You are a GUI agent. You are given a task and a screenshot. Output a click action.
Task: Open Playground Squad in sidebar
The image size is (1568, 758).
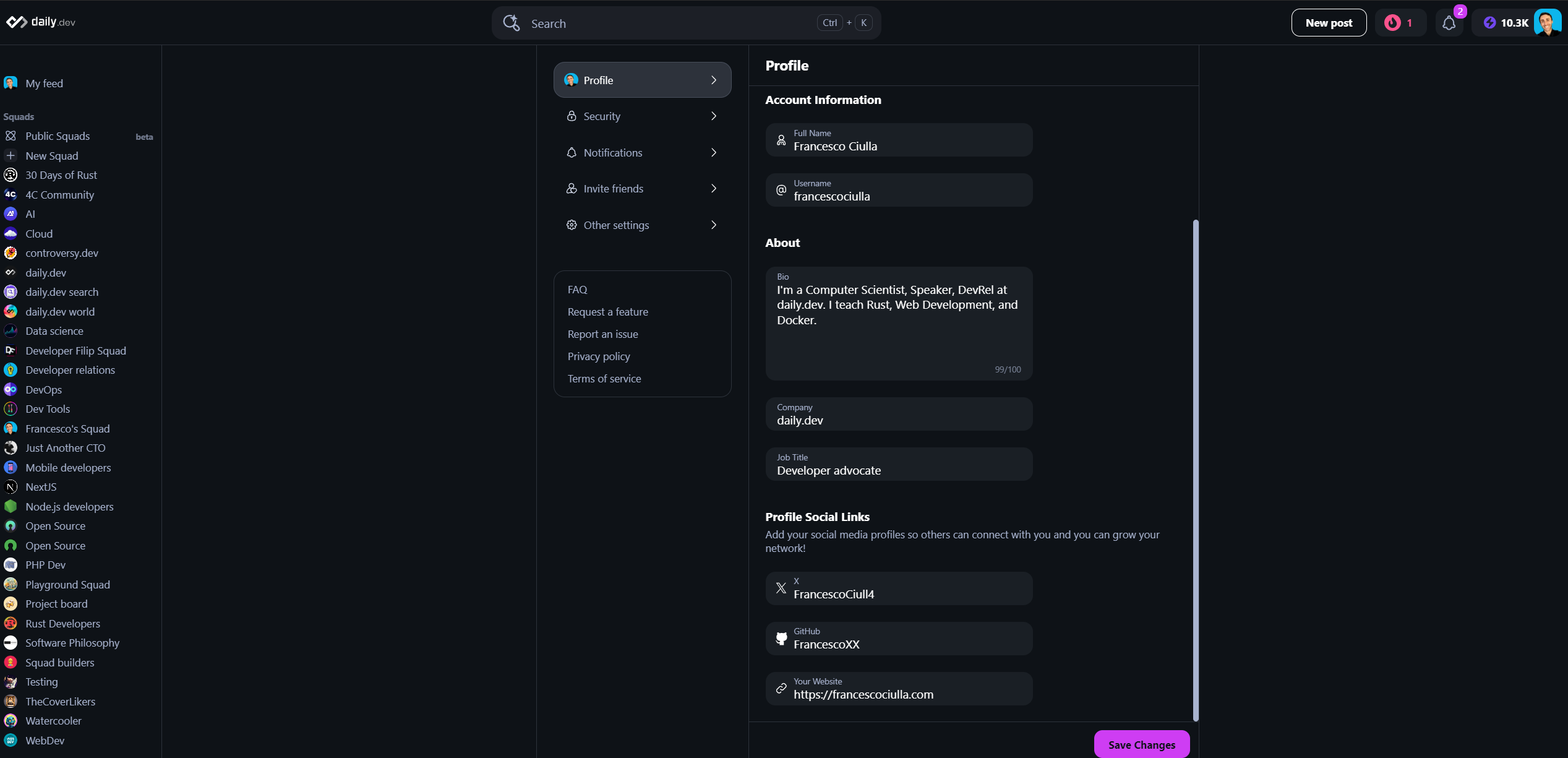point(67,585)
